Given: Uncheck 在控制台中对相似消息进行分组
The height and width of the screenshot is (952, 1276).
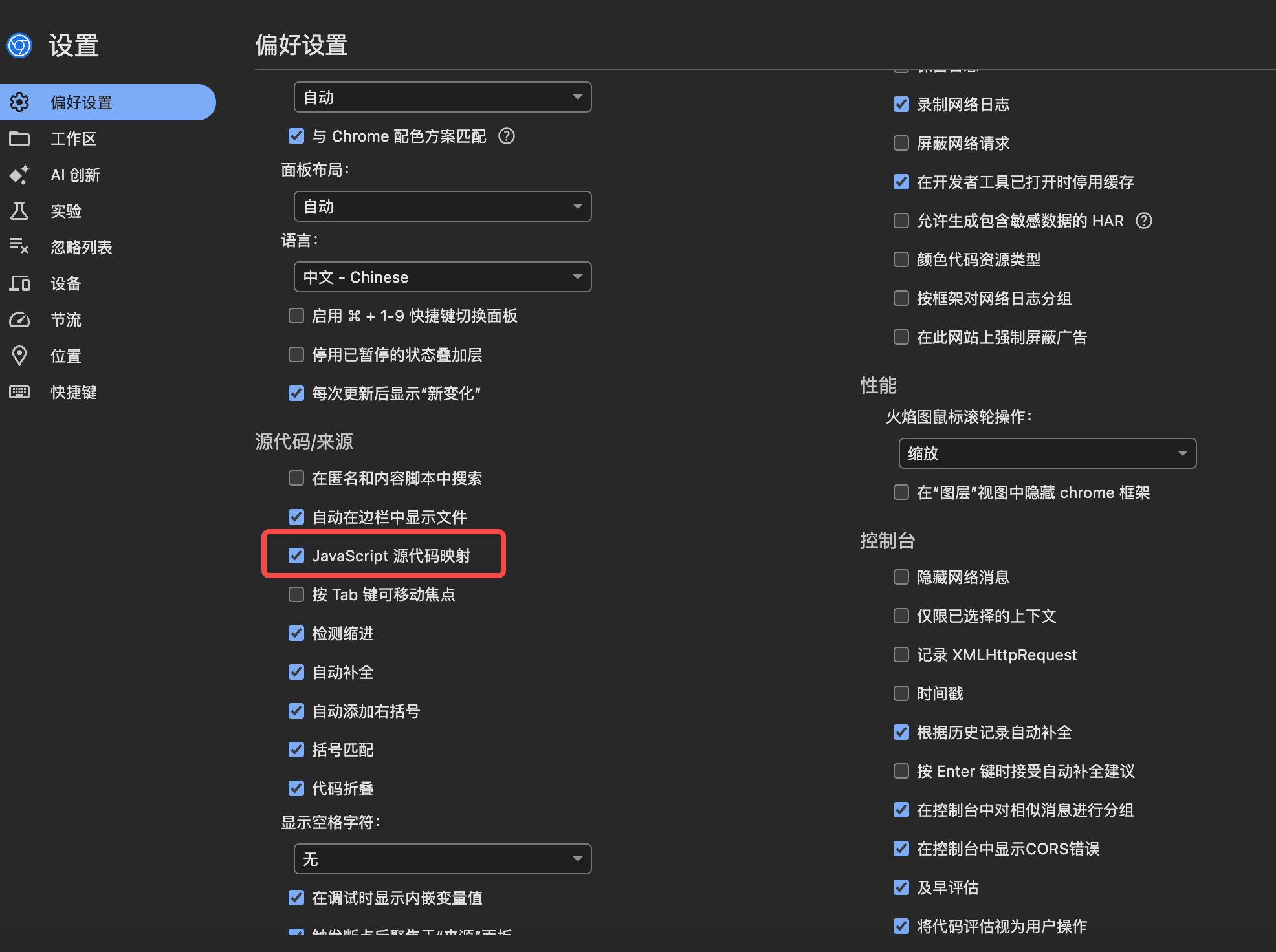Looking at the screenshot, I should tap(901, 810).
